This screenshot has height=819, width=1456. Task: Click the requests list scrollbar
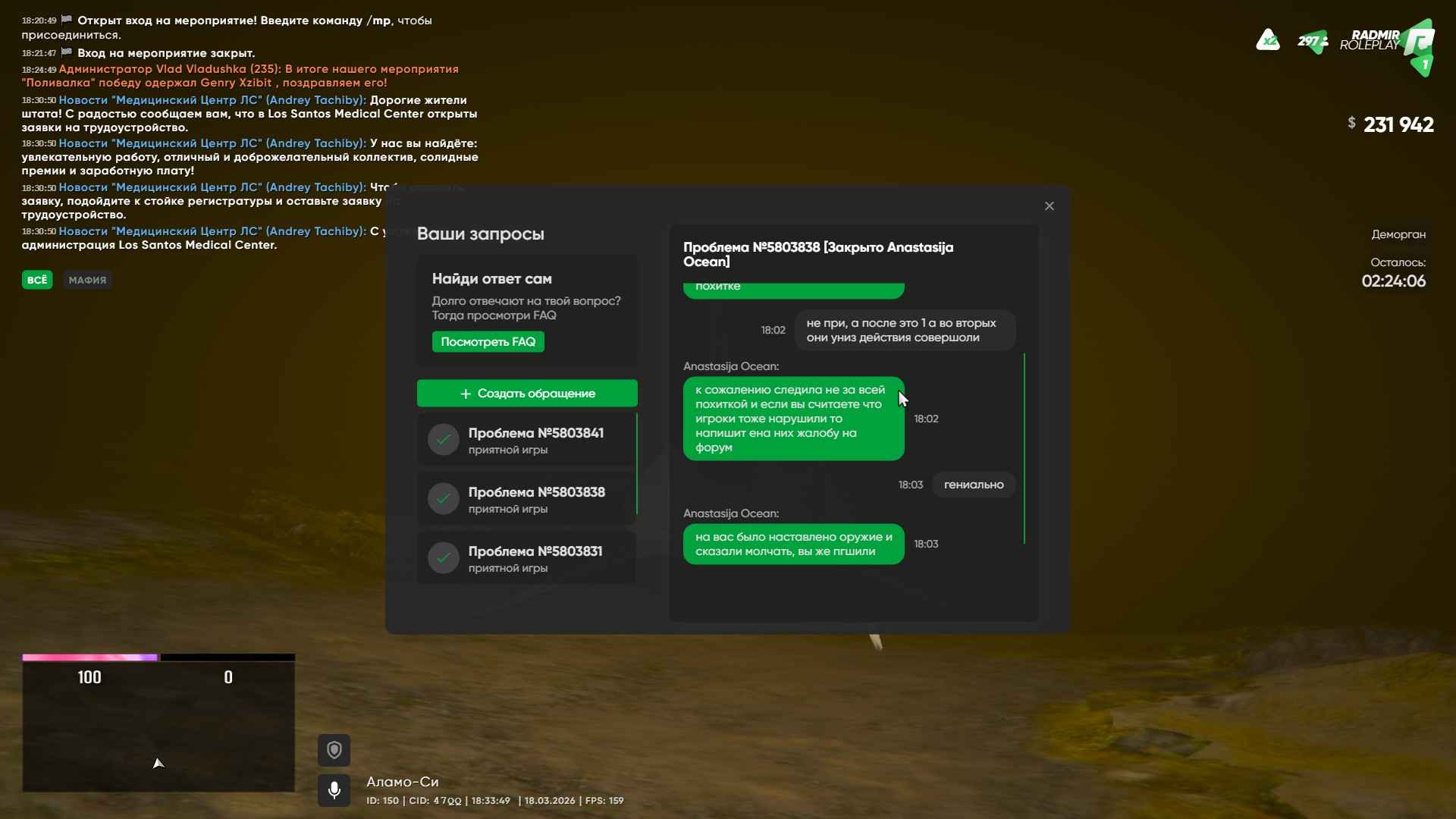pos(636,463)
